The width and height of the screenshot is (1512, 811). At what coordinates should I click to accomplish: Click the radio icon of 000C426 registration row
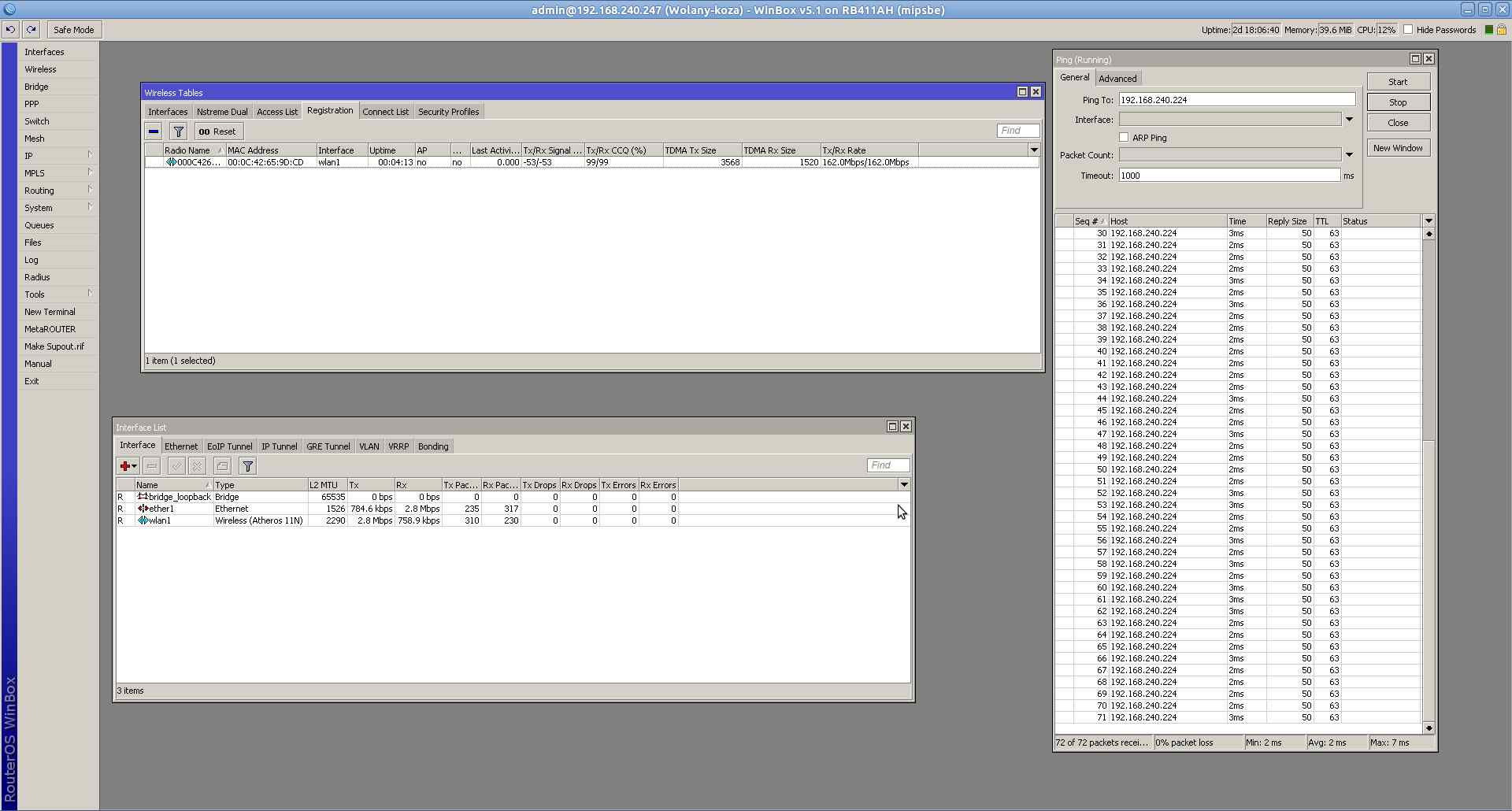point(171,162)
